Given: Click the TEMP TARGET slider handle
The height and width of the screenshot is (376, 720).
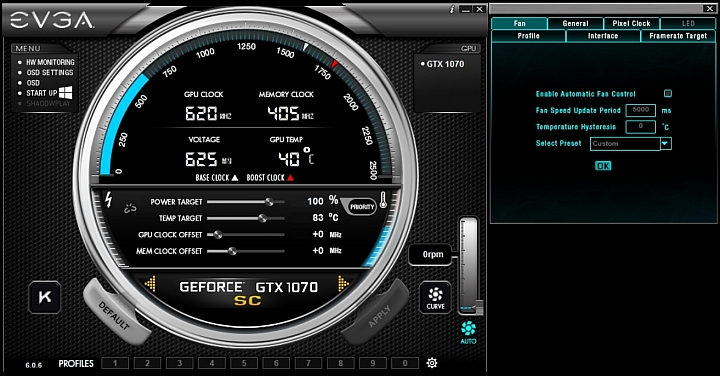Looking at the screenshot, I should 263,218.
